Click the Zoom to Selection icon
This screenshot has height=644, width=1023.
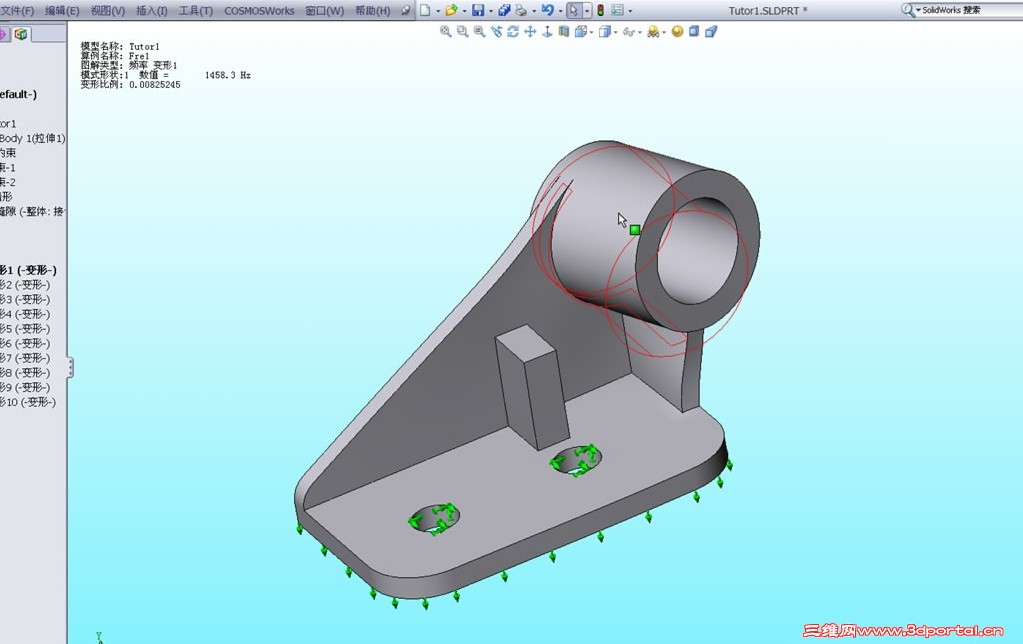tap(496, 31)
